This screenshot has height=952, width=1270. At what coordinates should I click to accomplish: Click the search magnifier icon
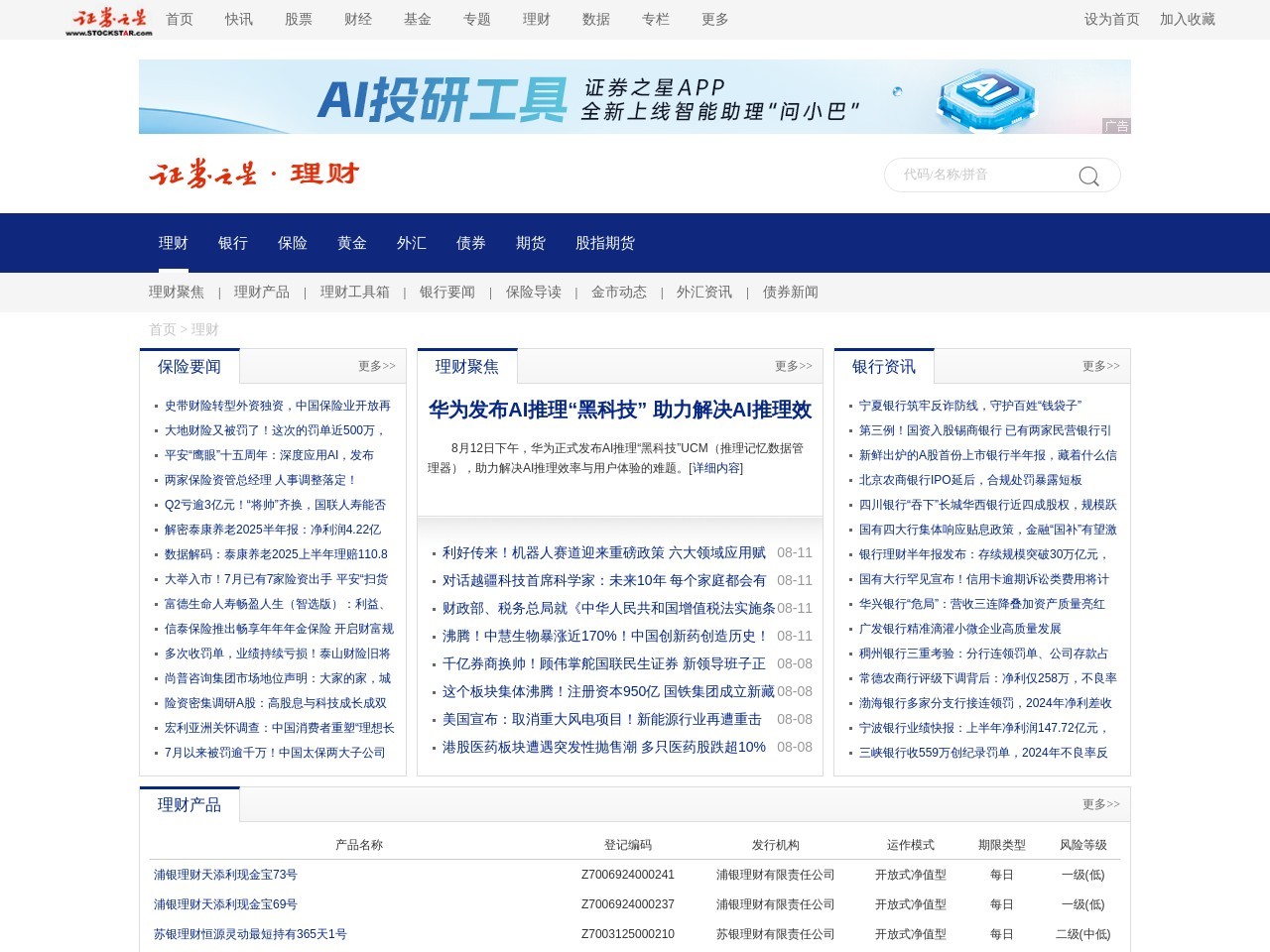(x=1088, y=176)
